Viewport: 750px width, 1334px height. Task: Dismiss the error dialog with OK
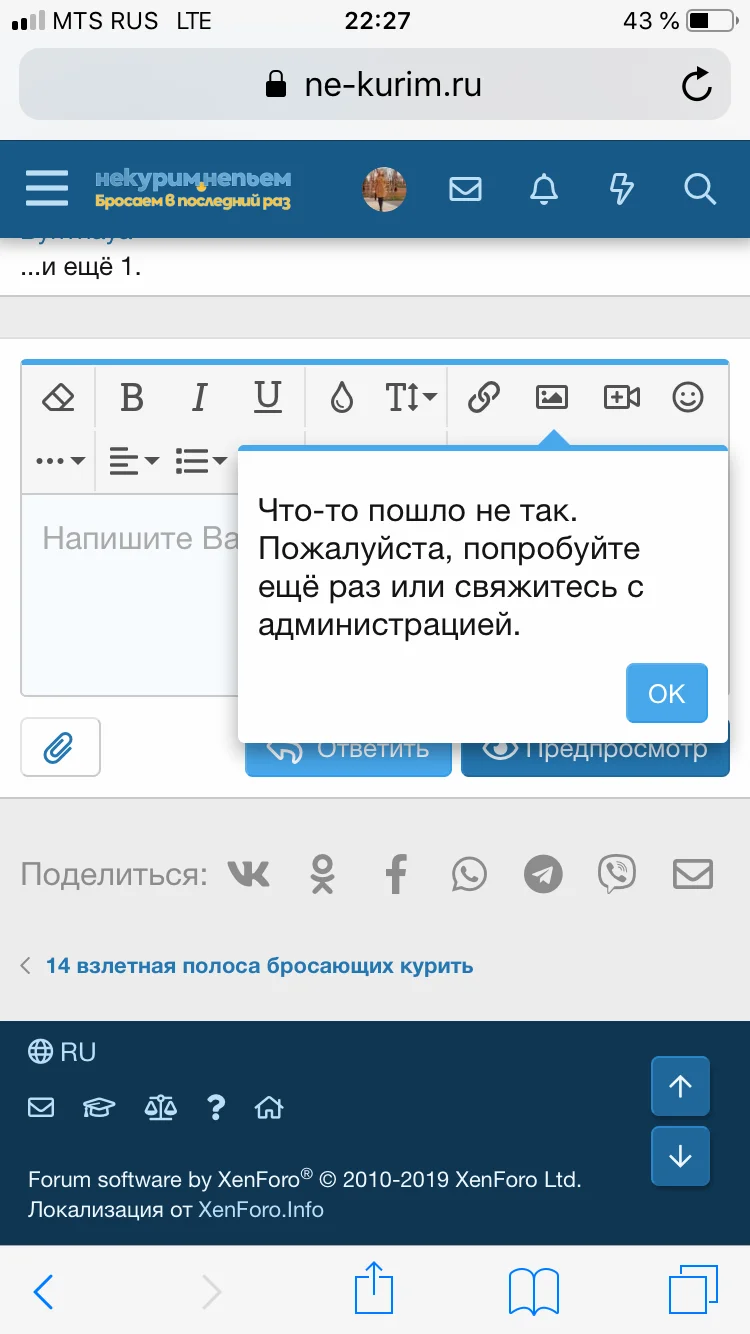pyautogui.click(x=667, y=693)
